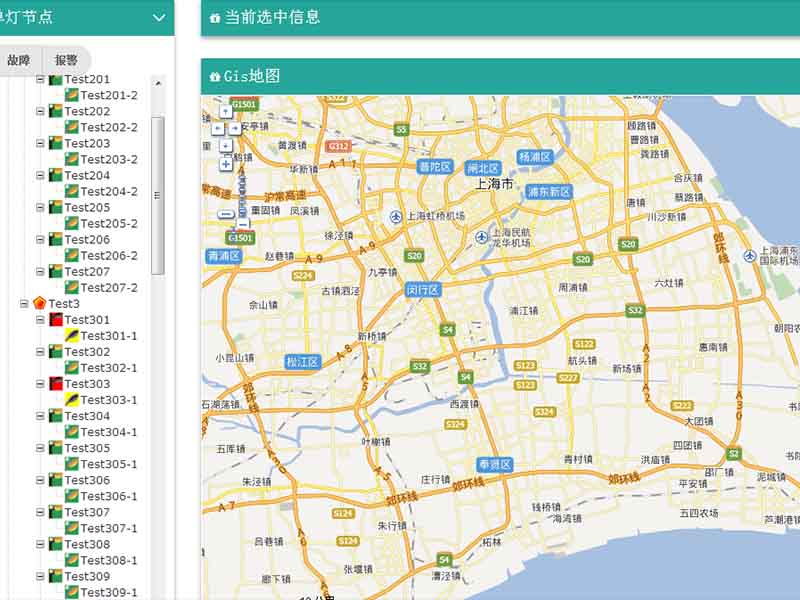800x600 pixels.
Task: Collapse the Test206 node
Action: 40,239
